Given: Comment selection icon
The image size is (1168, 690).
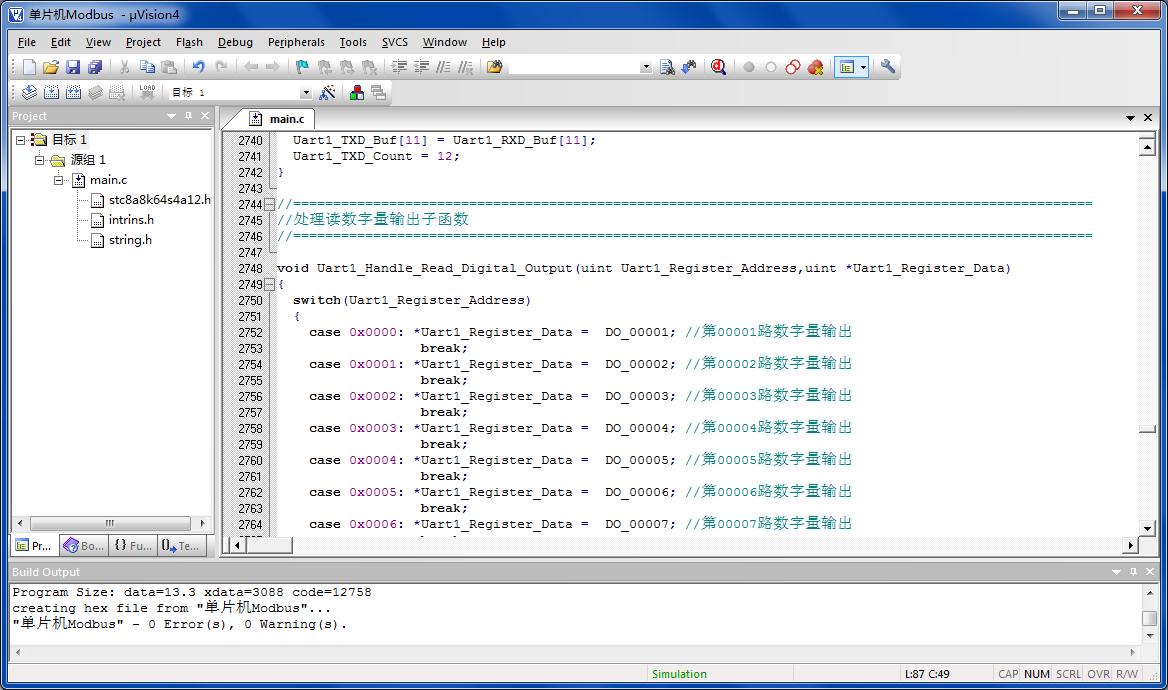Looking at the screenshot, I should pyautogui.click(x=443, y=67).
